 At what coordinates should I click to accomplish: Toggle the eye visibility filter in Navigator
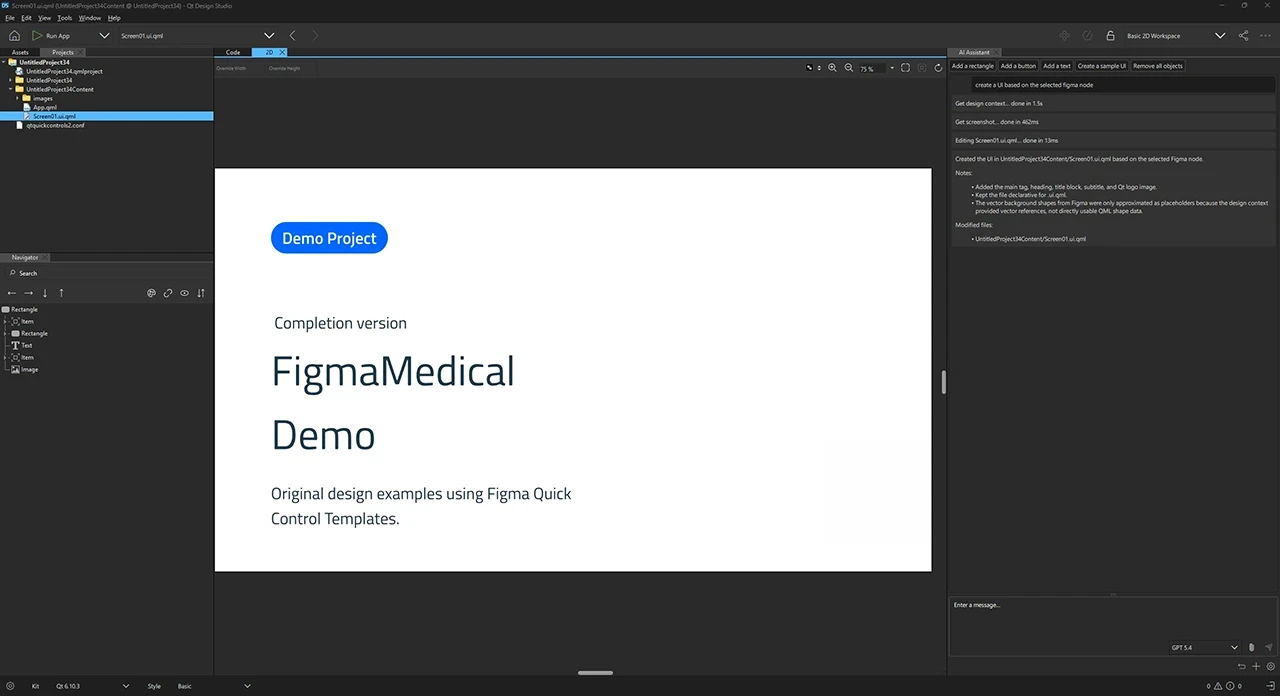185,293
